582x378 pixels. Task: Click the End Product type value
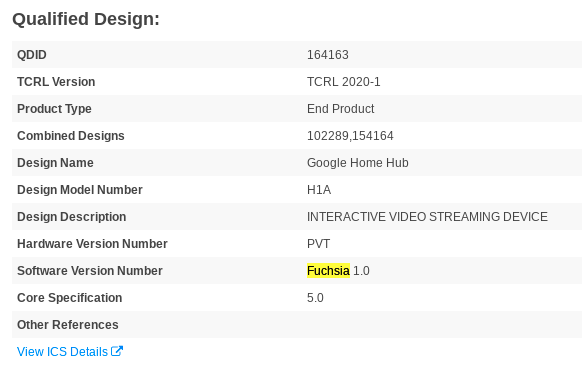coord(340,109)
